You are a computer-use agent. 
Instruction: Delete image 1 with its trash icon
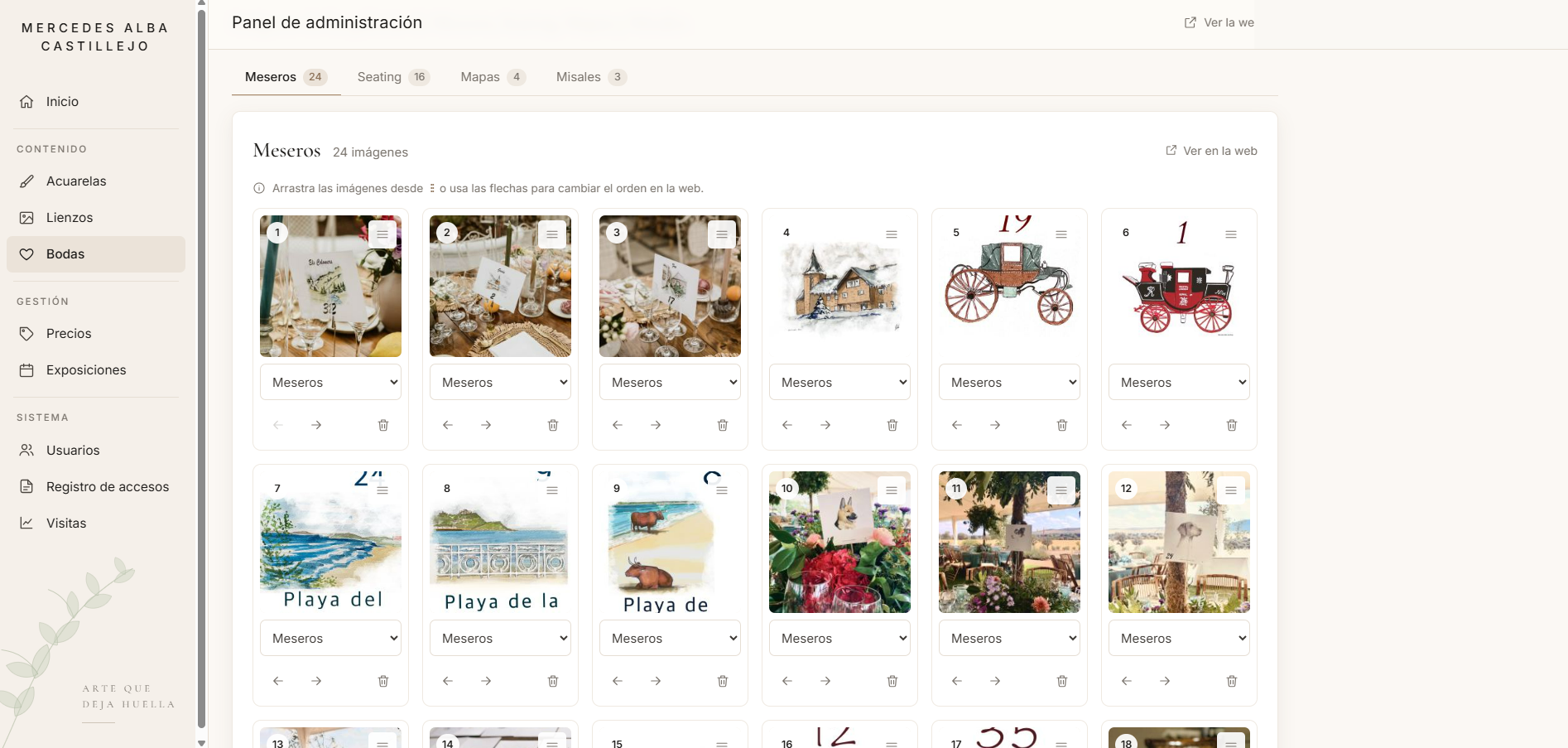(383, 425)
